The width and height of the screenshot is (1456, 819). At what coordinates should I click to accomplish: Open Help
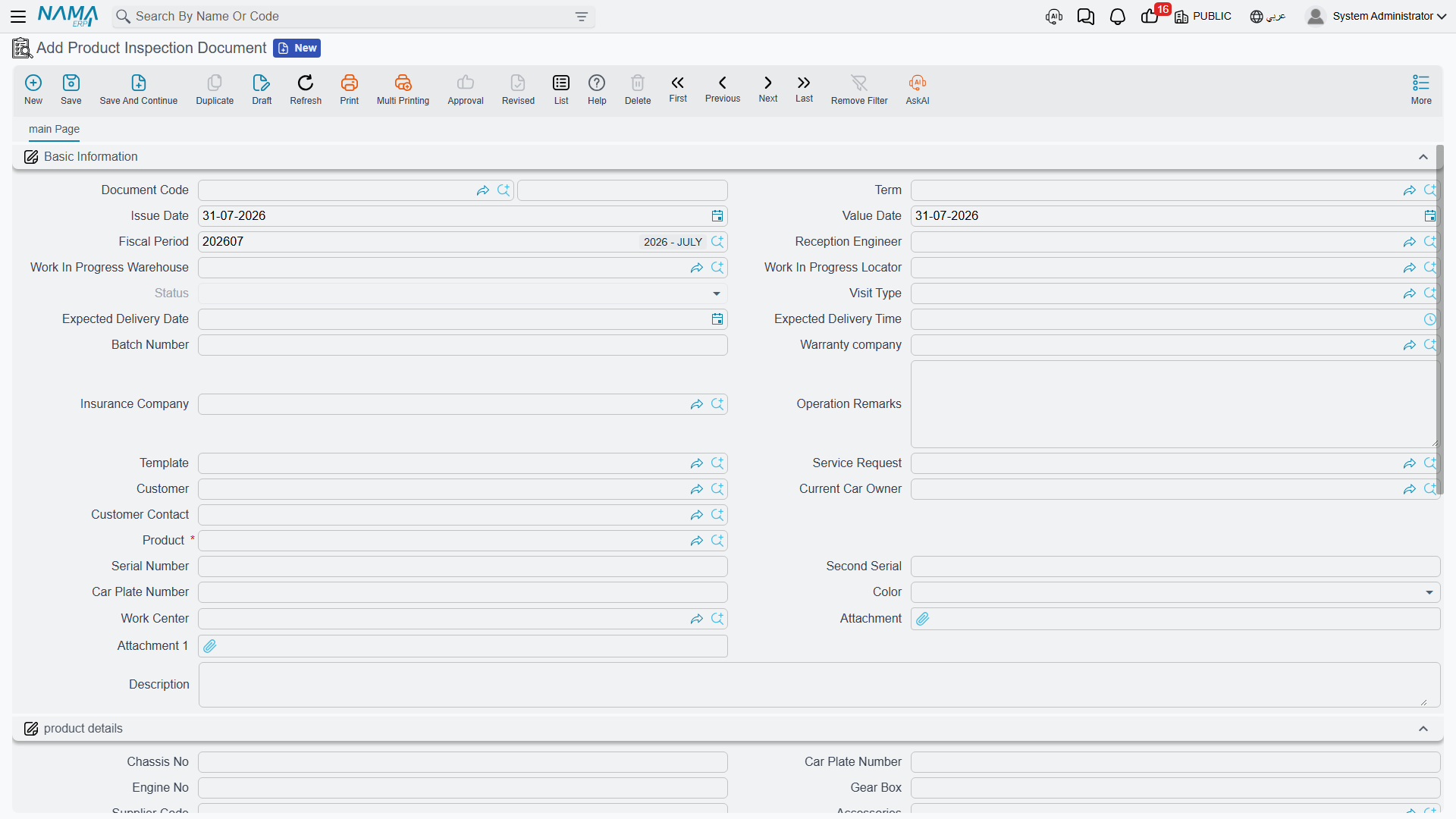(x=597, y=89)
